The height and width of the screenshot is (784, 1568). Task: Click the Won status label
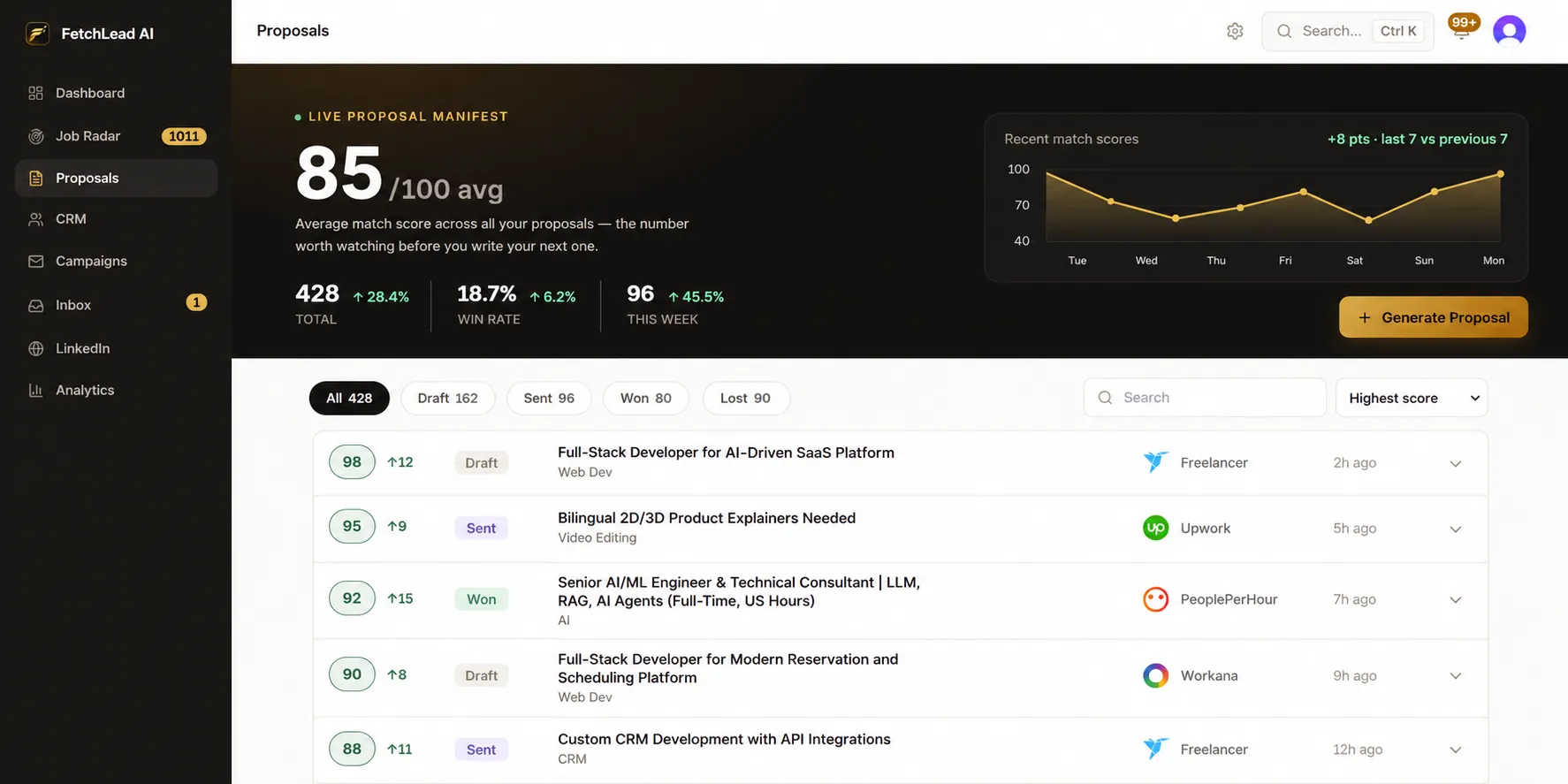click(x=482, y=599)
